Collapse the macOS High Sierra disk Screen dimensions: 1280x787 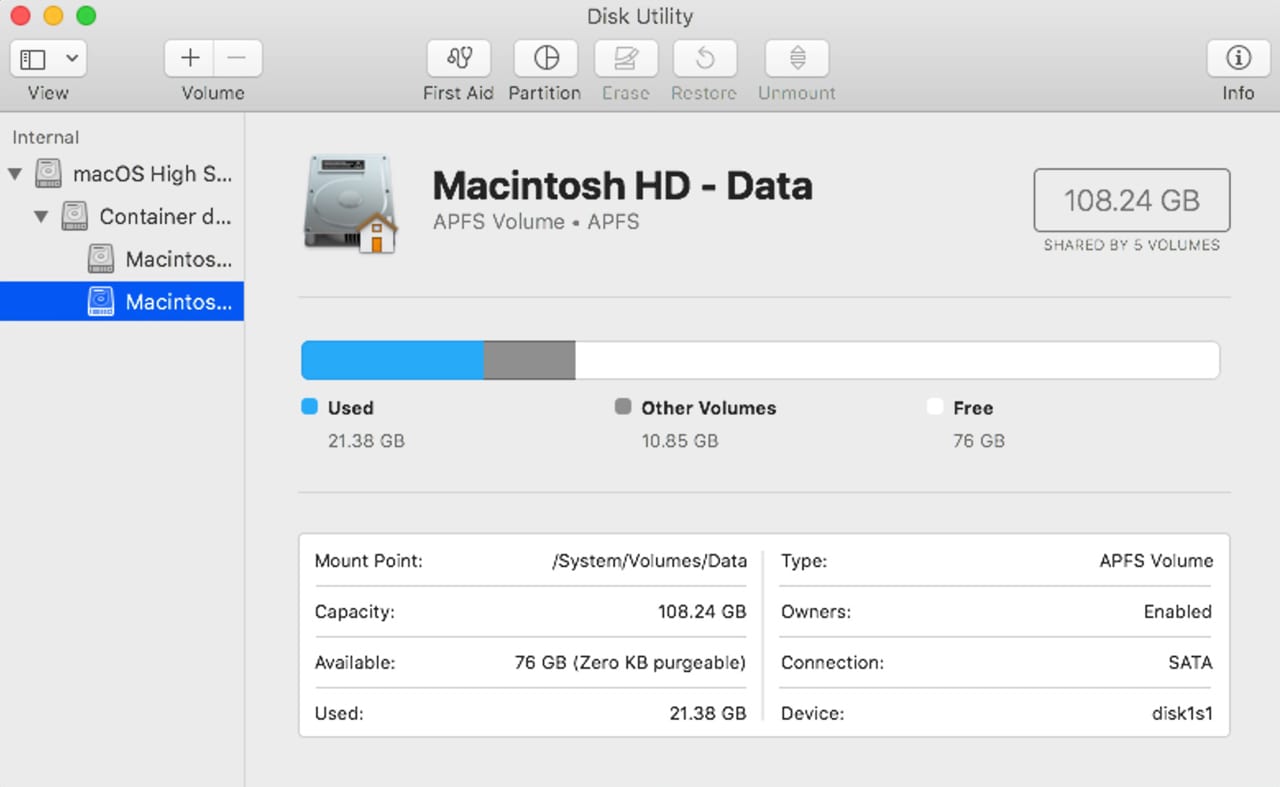(15, 174)
